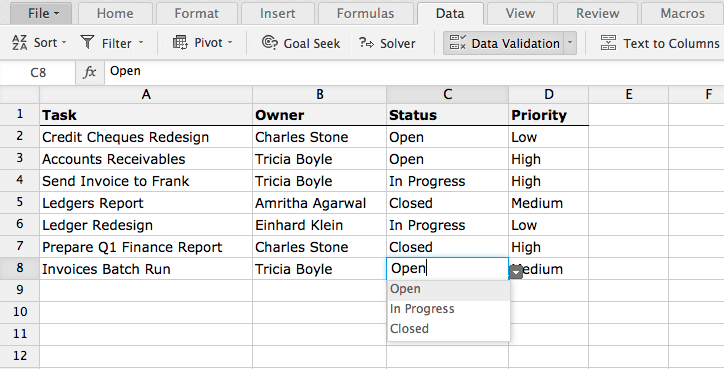The height and width of the screenshot is (369, 724).
Task: Click the Solver question-arrow icon
Action: [x=367, y=43]
